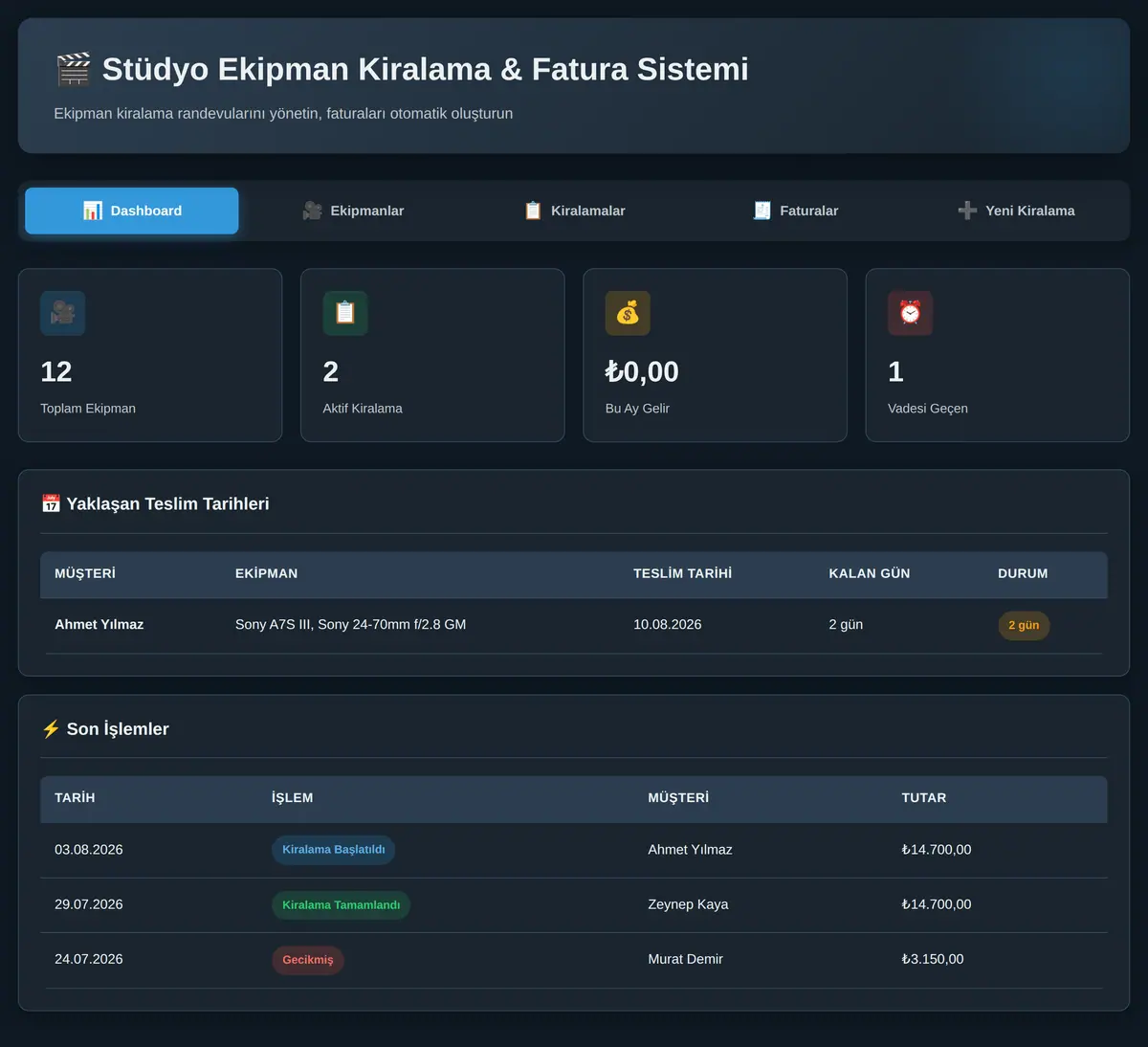Click customer Zeynep Kaya
The image size is (1148, 1047).
[x=689, y=904]
